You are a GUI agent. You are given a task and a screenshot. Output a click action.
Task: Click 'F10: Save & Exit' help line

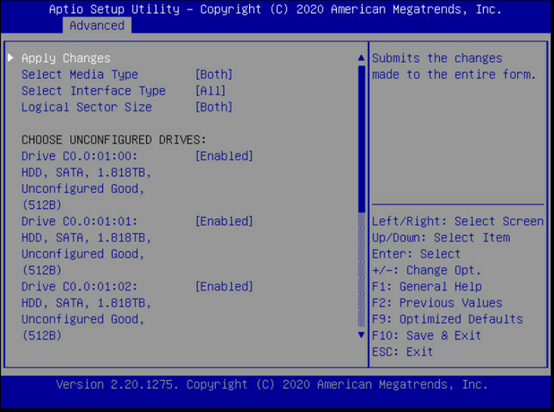(x=426, y=335)
